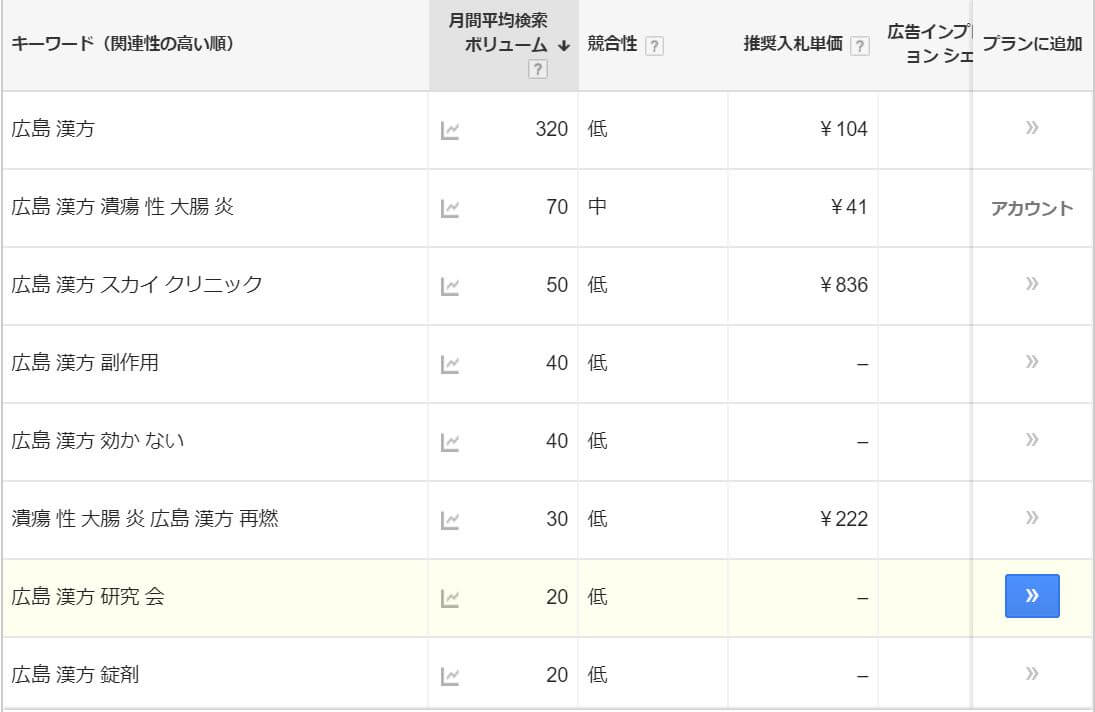This screenshot has height=712, width=1095.
Task: Click the プランに追加 column header
Action: (1032, 44)
